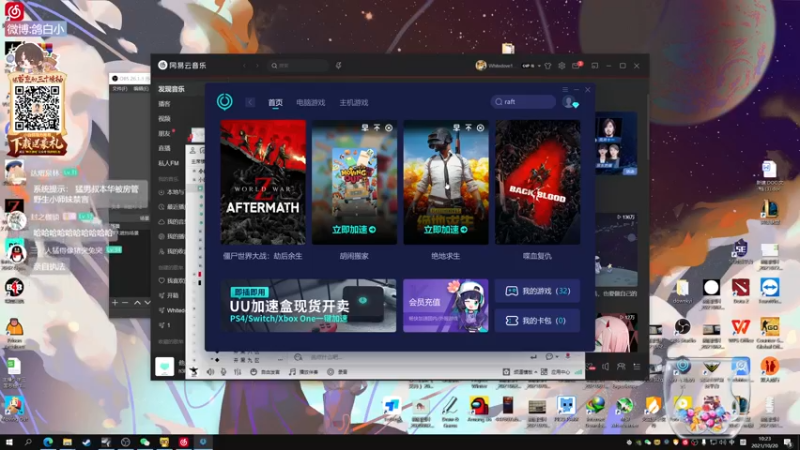800x450 pixels.
Task: Open Steam from the taskbar
Action: click(x=87, y=442)
